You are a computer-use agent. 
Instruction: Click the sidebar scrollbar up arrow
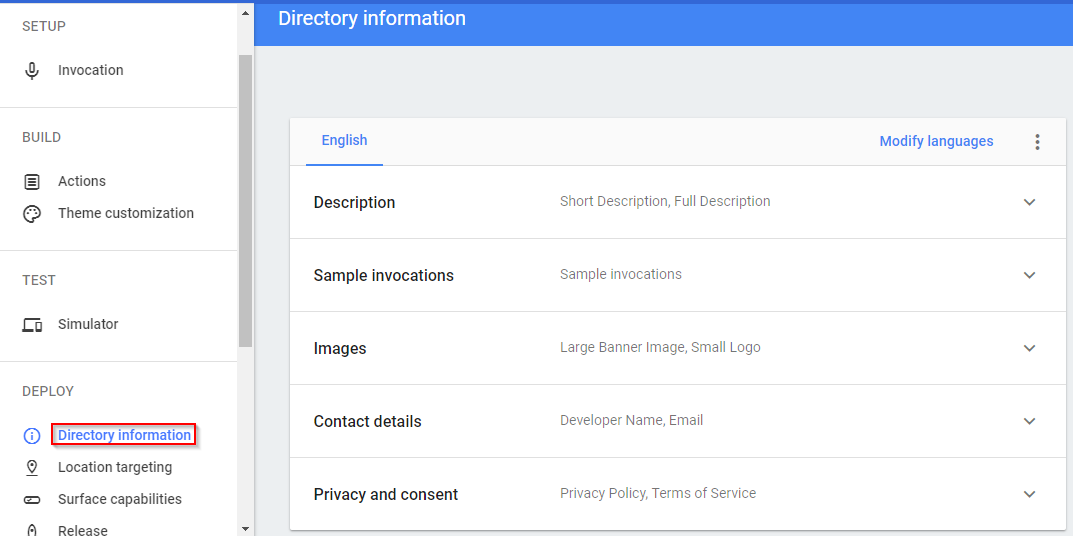[x=246, y=12]
